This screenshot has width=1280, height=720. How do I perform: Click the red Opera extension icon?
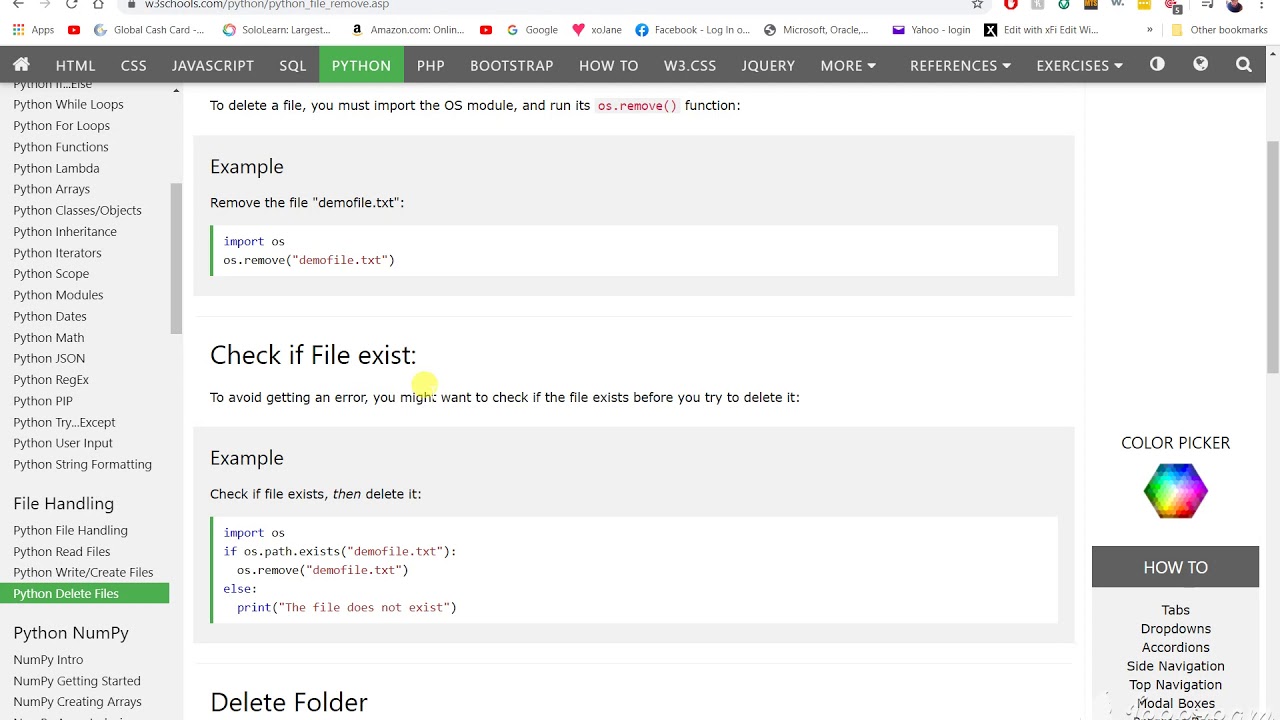click(1011, 5)
